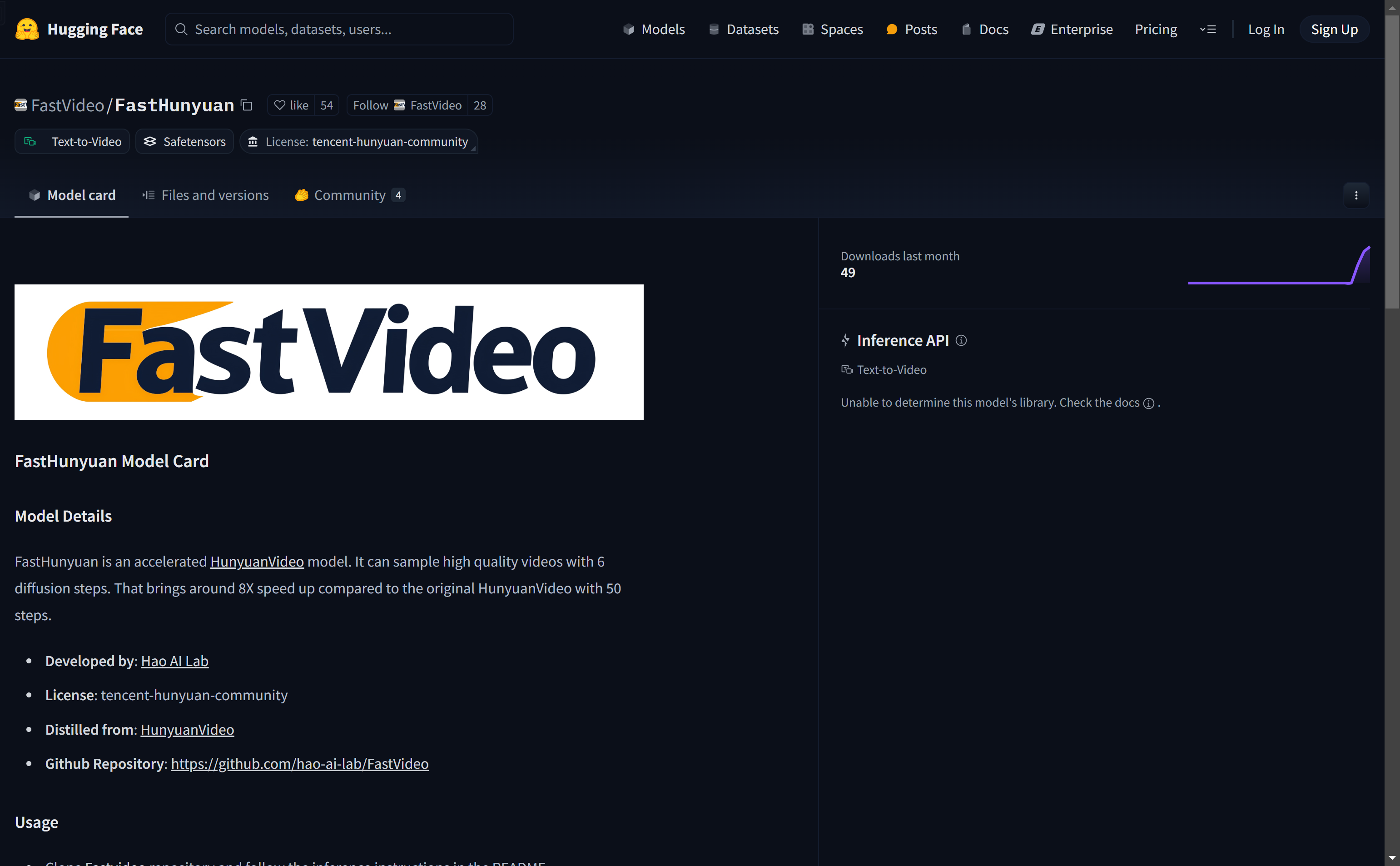Click the Posts orange bubble icon

pos(892,29)
